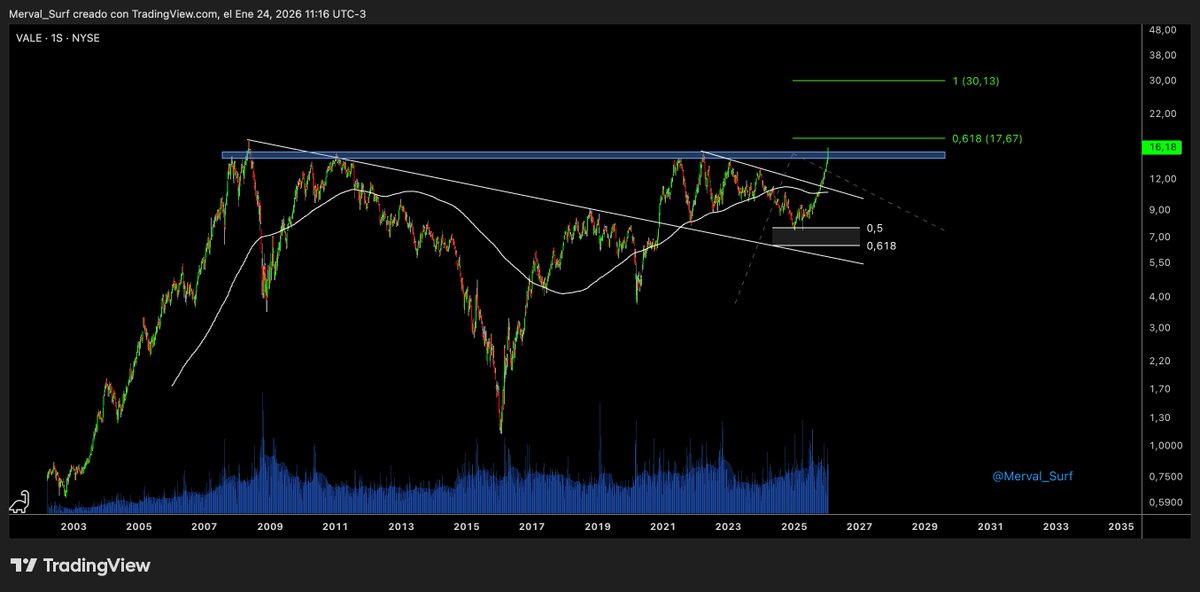Viewport: 1200px width, 592px height.
Task: Click price axis value 7,00
Action: [1158, 237]
